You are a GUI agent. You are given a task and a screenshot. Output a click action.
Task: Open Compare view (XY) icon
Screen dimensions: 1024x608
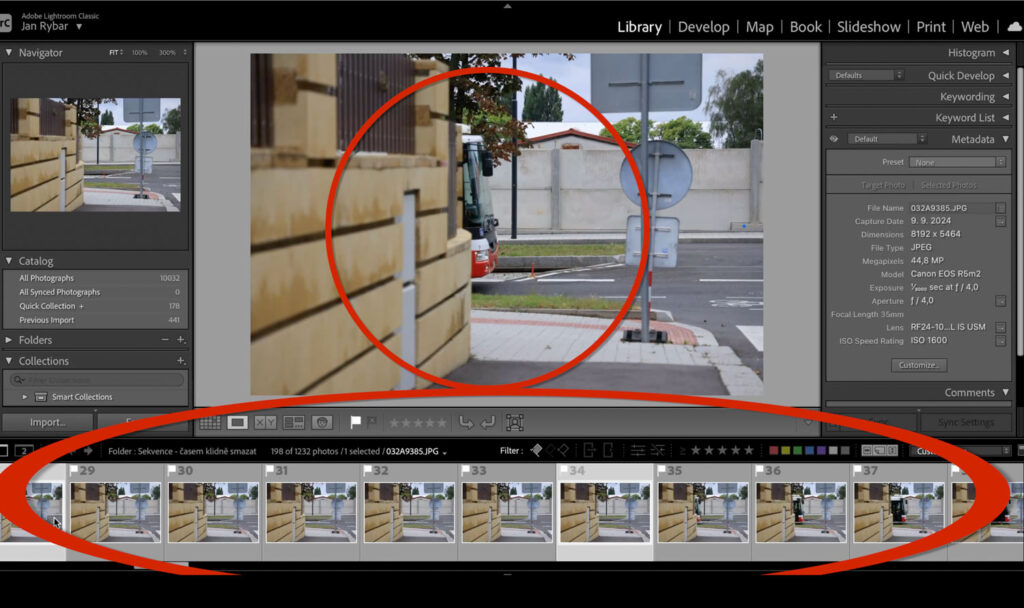pyautogui.click(x=265, y=423)
